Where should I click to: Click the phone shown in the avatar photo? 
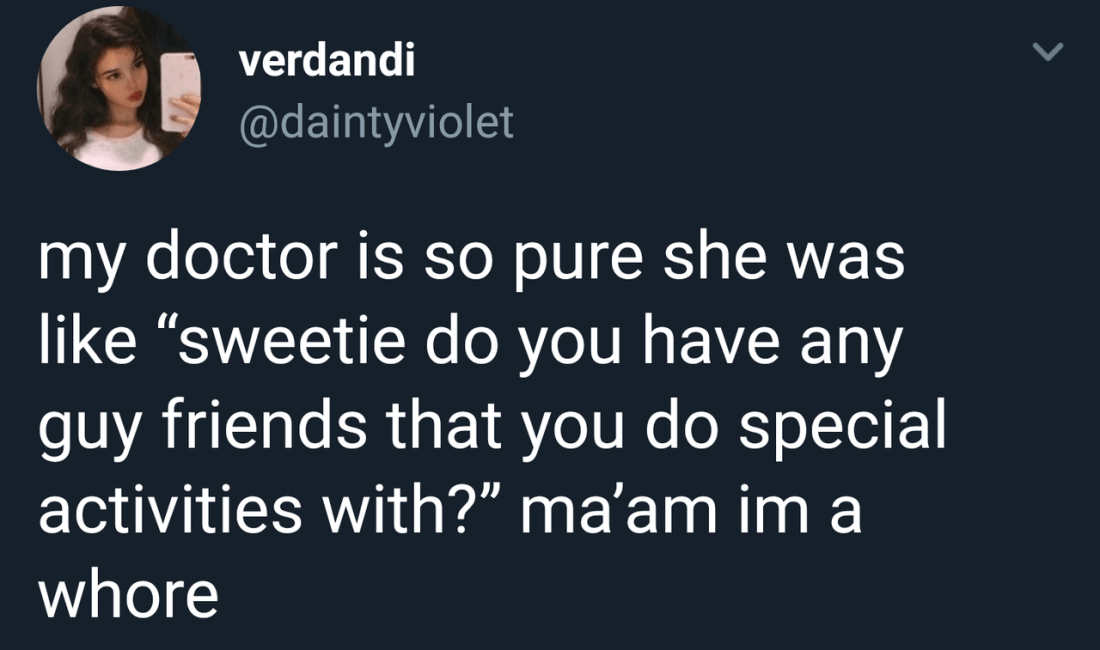pyautogui.click(x=181, y=88)
